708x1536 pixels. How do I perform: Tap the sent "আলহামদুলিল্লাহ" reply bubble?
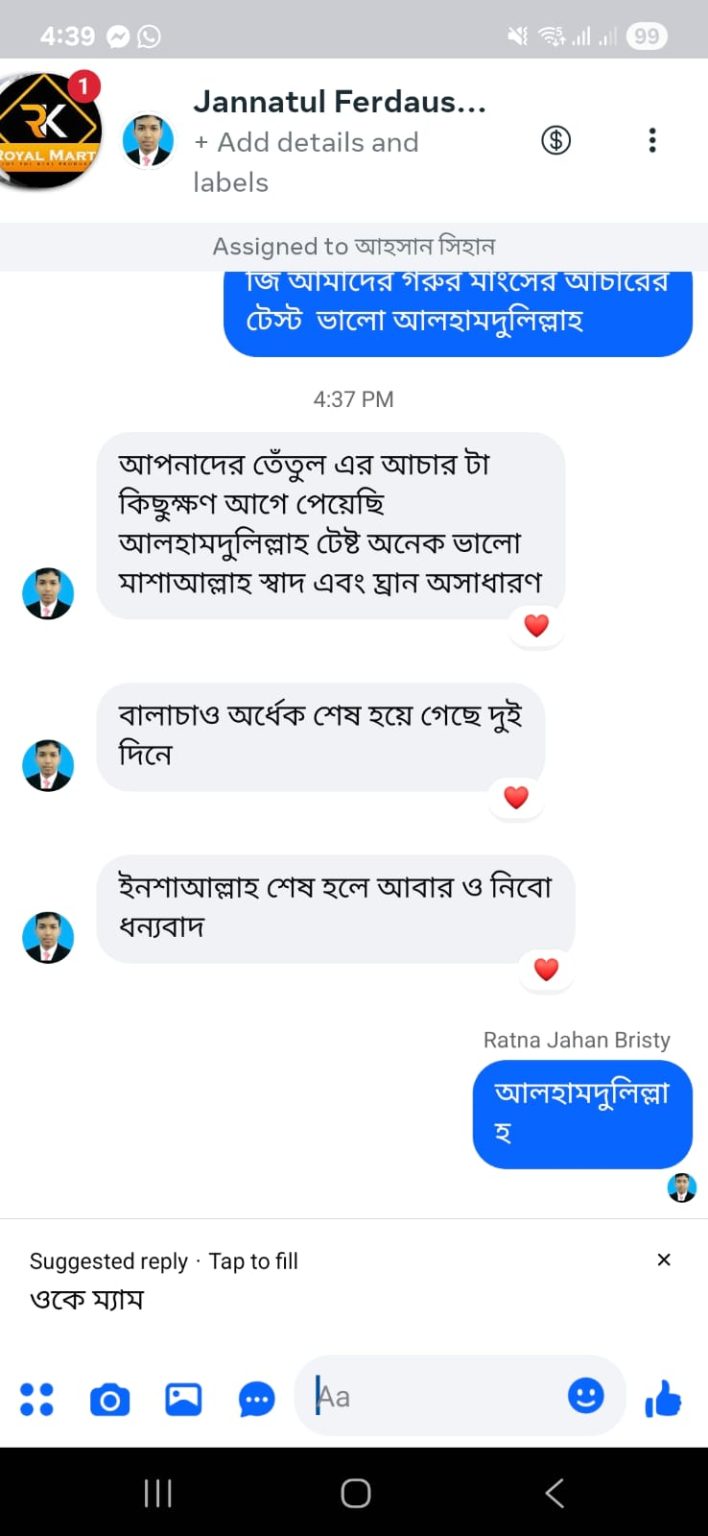(x=582, y=1113)
